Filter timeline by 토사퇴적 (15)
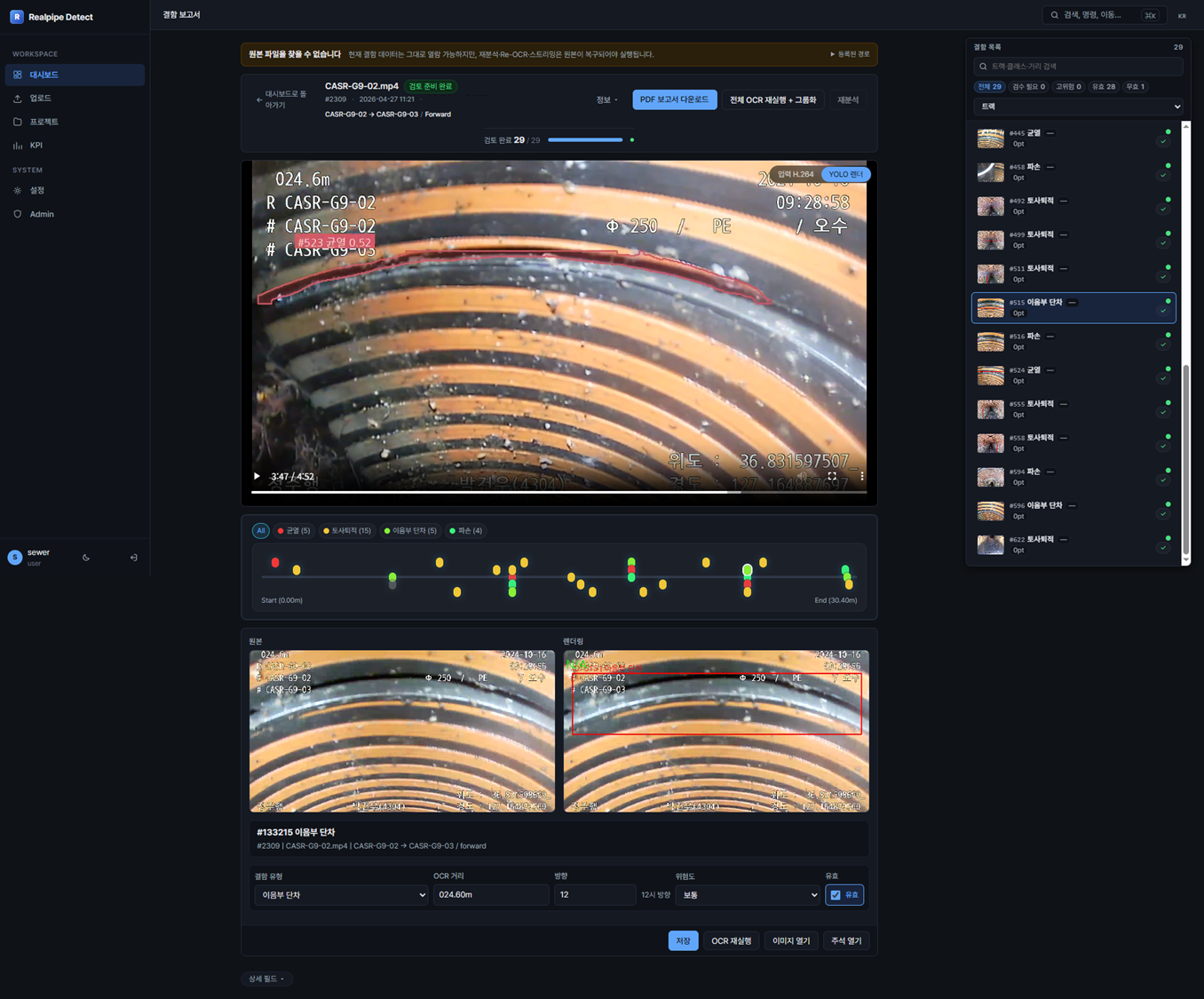The image size is (1204, 999). coord(347,530)
